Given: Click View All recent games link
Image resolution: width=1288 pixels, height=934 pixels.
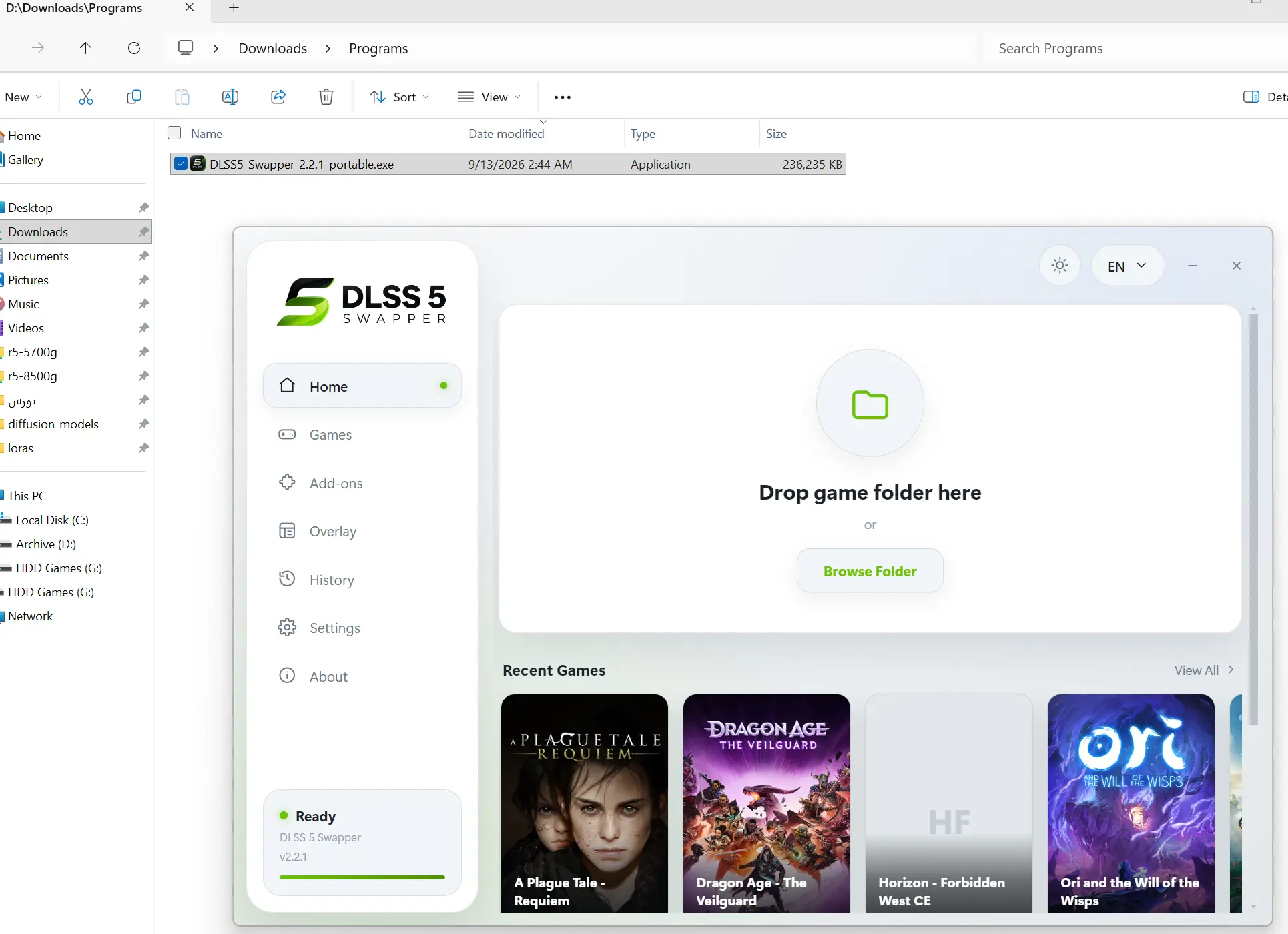Looking at the screenshot, I should (1205, 670).
